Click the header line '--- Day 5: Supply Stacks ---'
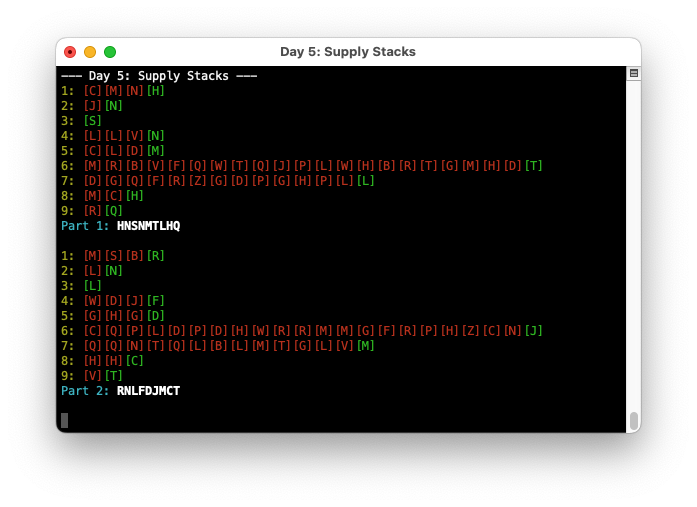This screenshot has height=507, width=697. pyautogui.click(x=159, y=76)
